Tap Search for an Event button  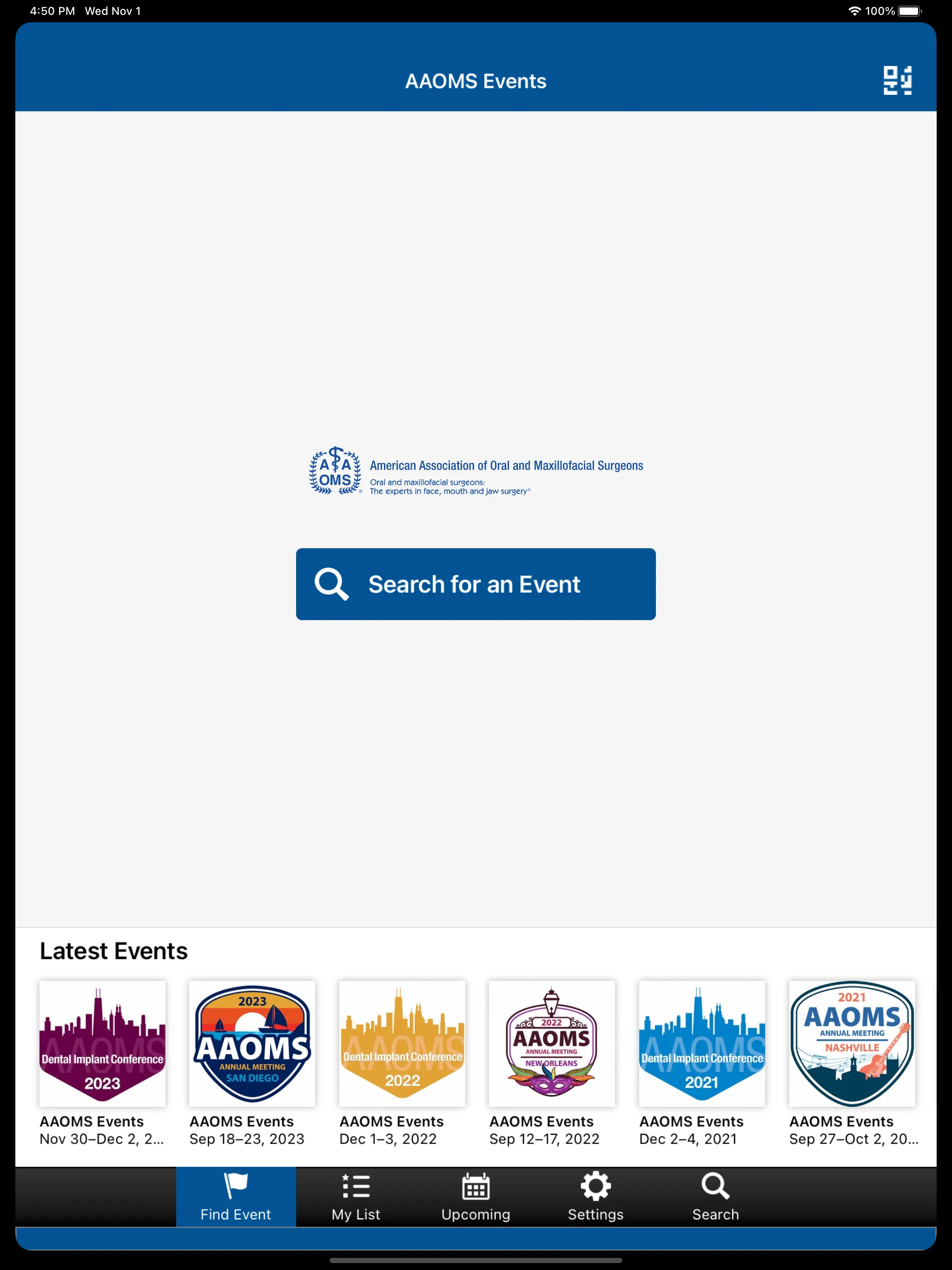pos(475,584)
